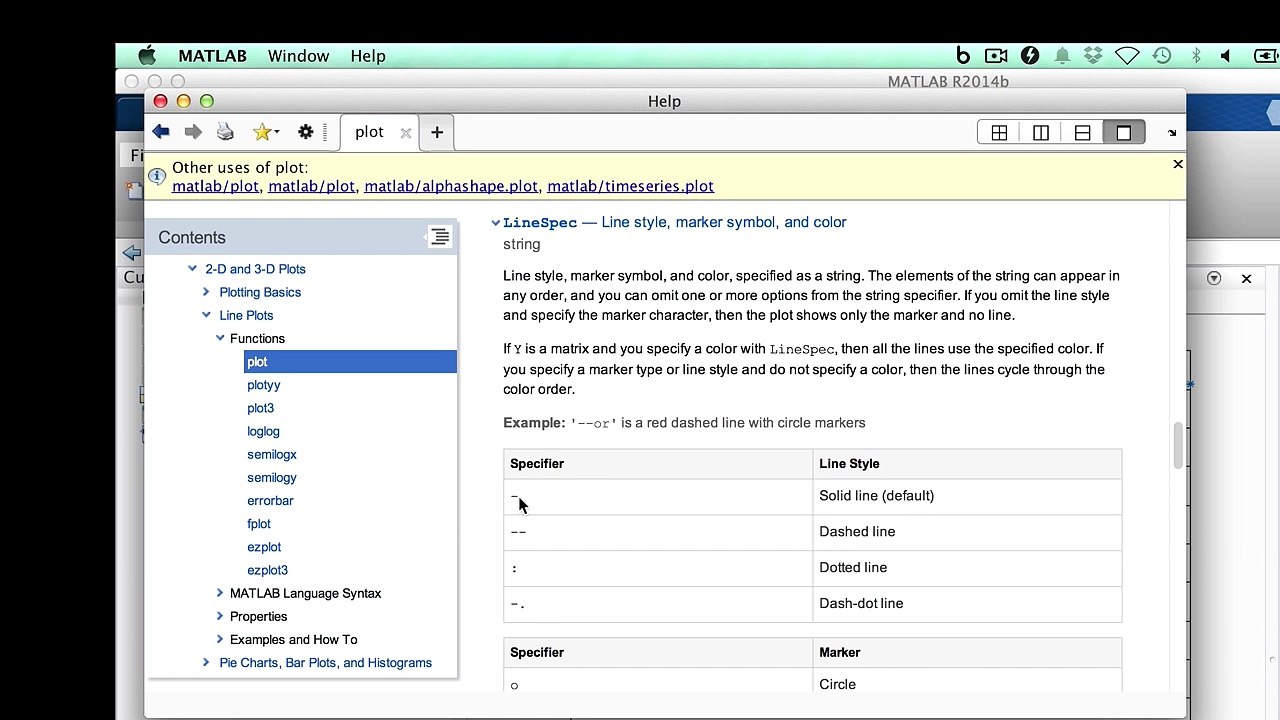The height and width of the screenshot is (720, 1280).
Task: Click the help page vertical scrollbar thumb
Action: [x=1179, y=445]
